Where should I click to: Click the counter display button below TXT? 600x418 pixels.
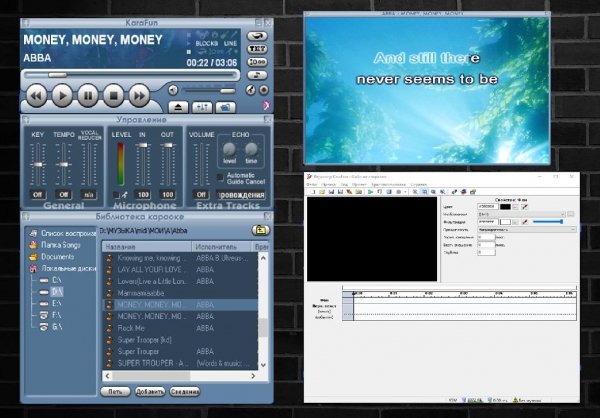[x=257, y=62]
